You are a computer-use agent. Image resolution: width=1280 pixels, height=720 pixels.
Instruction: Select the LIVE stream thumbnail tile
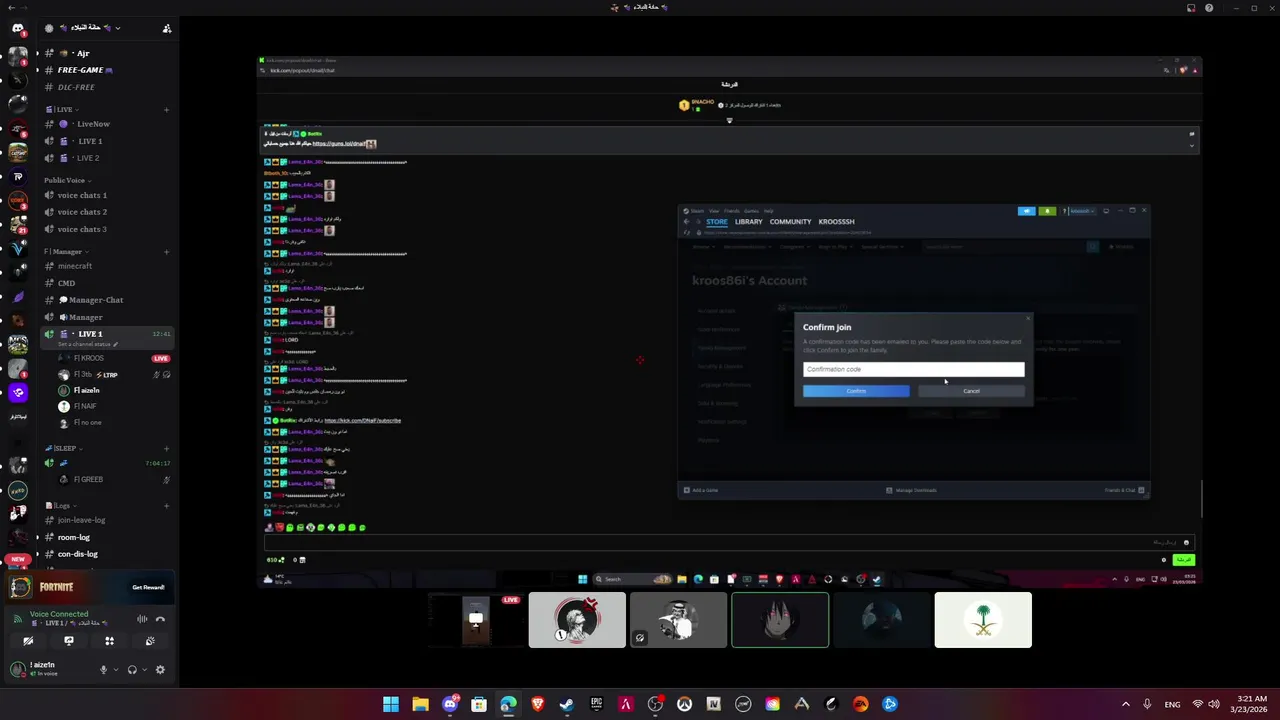476,620
